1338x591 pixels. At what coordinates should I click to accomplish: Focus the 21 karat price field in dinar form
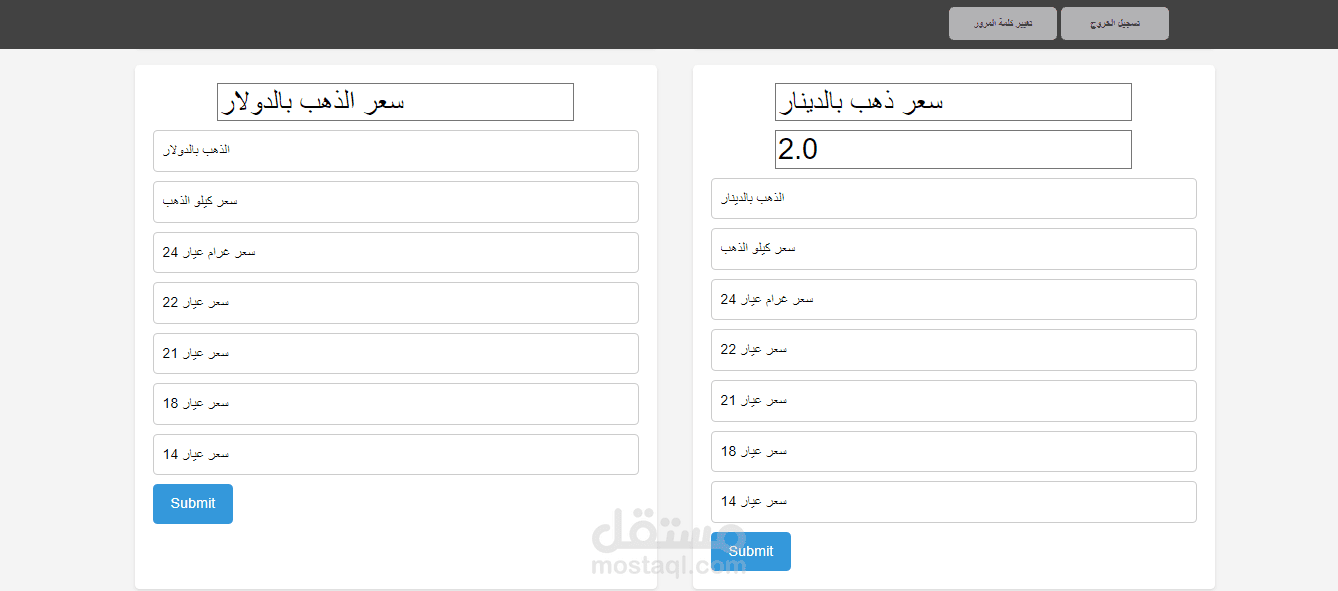953,400
